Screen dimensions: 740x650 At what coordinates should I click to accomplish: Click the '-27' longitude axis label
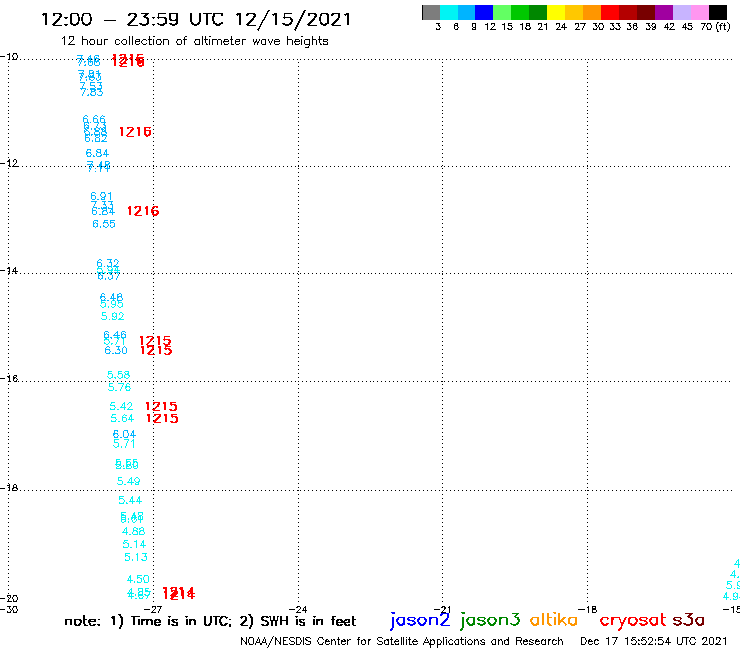(153, 610)
